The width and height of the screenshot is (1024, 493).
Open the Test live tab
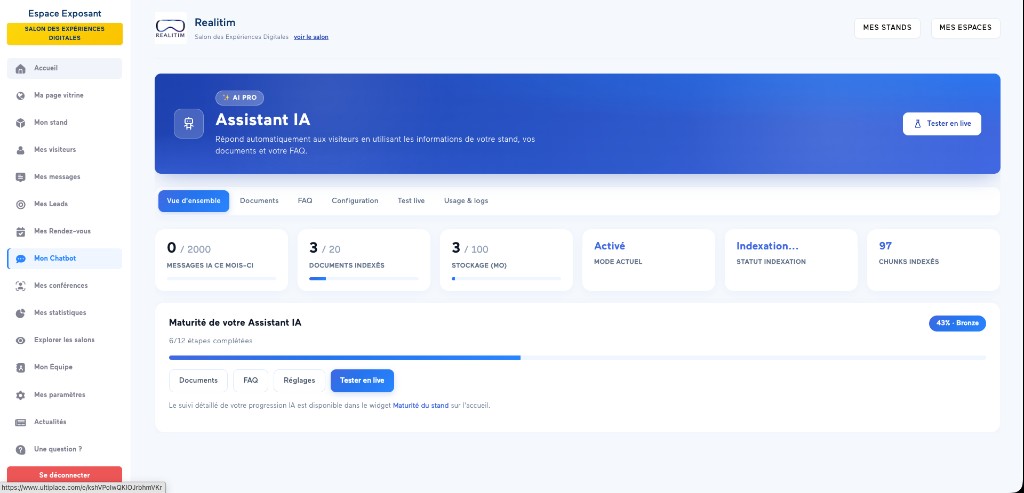pyautogui.click(x=411, y=201)
